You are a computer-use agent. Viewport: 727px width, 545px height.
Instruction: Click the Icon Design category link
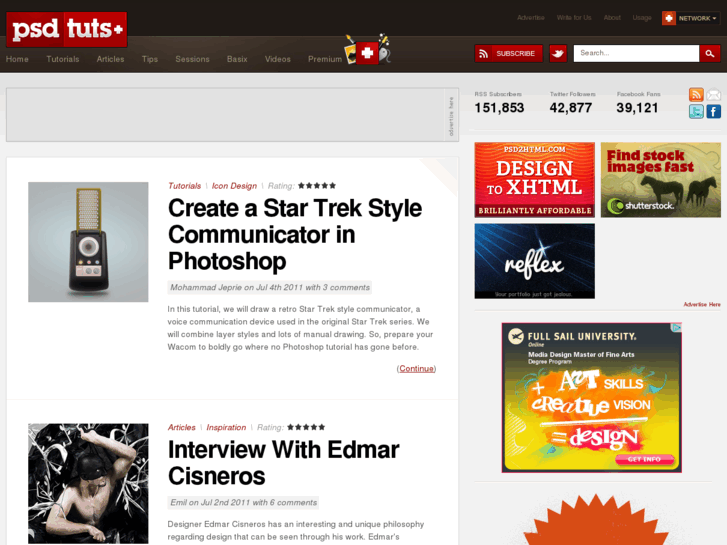point(234,186)
